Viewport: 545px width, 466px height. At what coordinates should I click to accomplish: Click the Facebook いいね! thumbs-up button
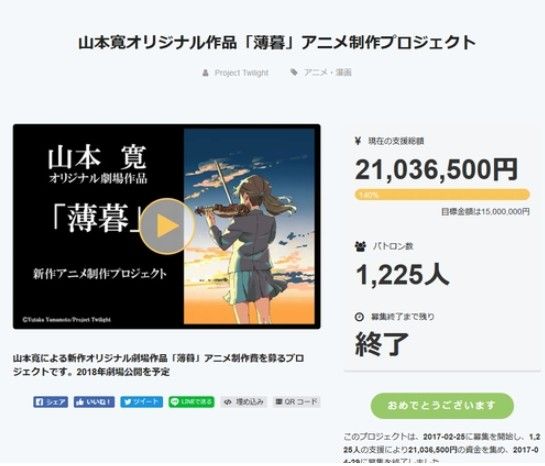[94, 402]
